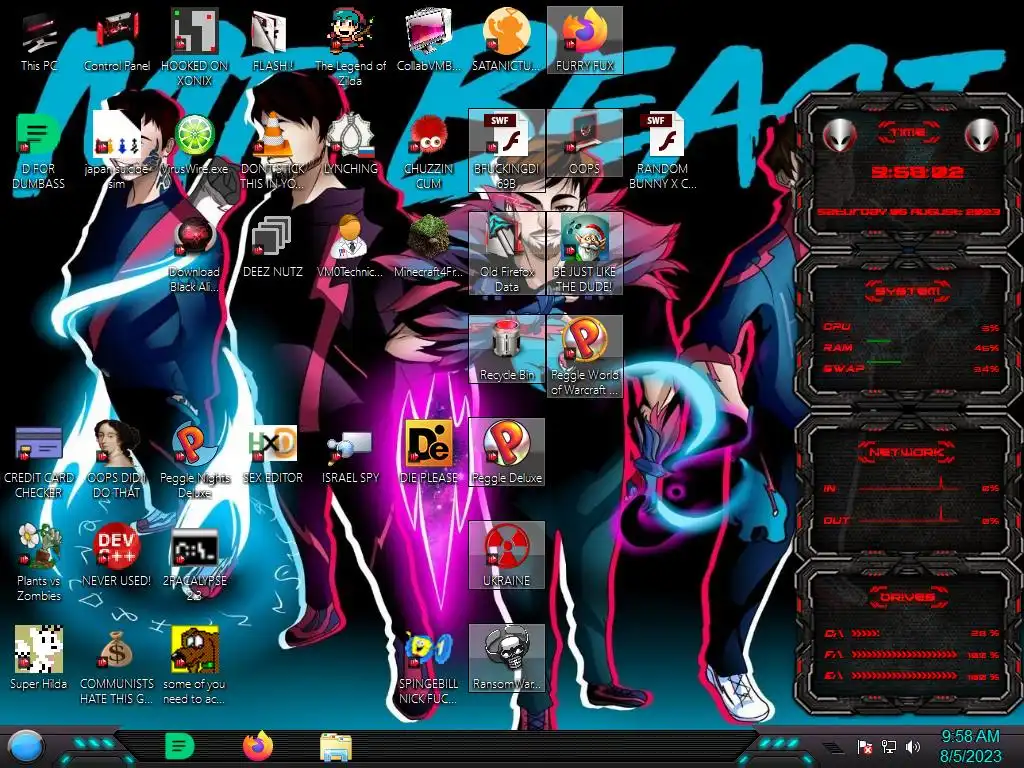Select The Legend of Z'lda icon
The image size is (1024, 768).
pyautogui.click(x=350, y=47)
